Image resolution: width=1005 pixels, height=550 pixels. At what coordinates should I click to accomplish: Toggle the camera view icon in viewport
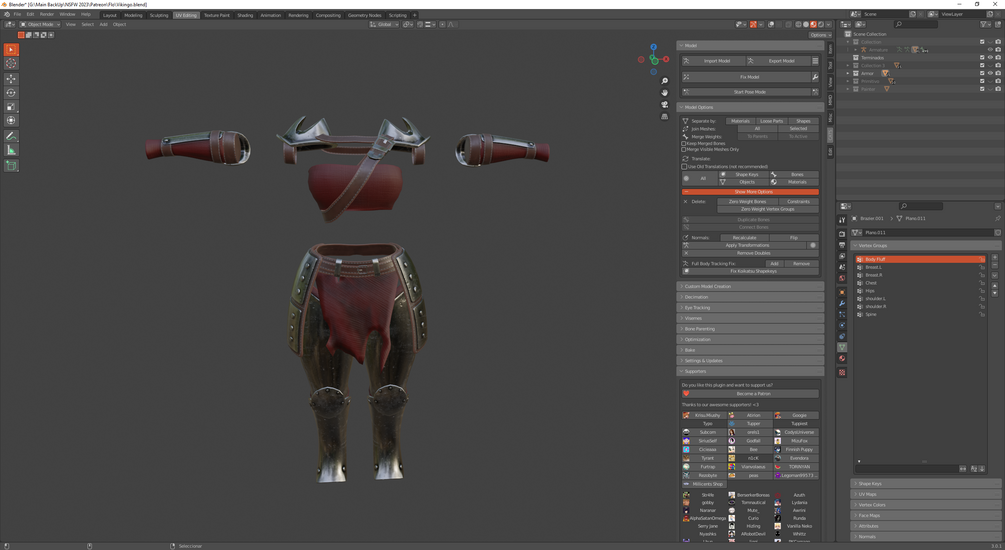coord(665,104)
